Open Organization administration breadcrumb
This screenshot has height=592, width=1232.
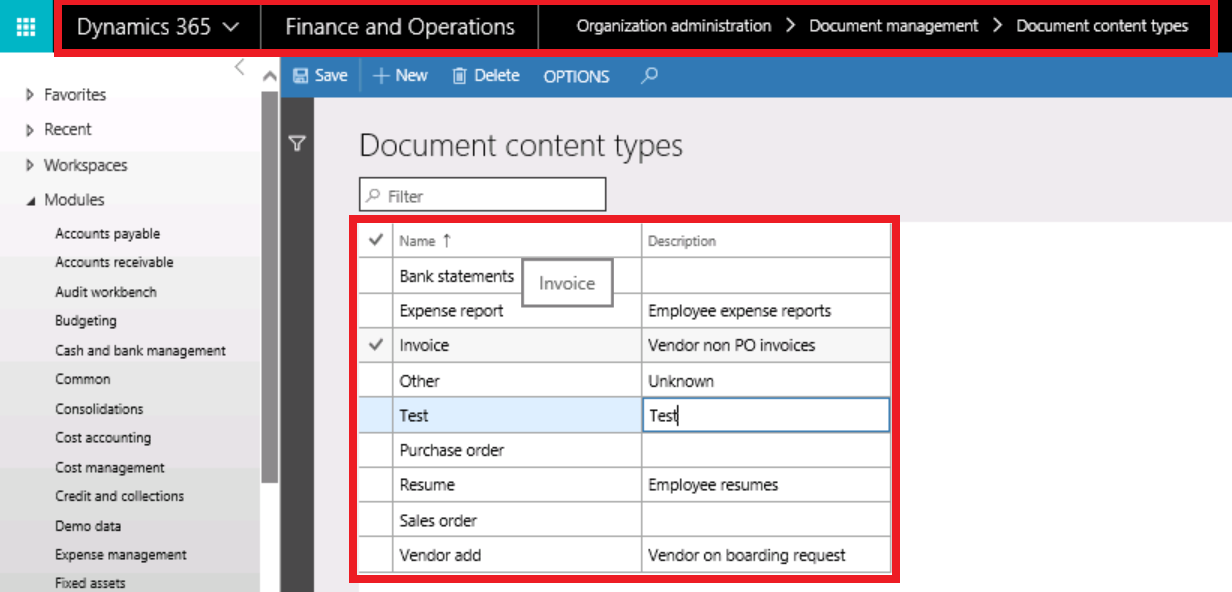click(x=674, y=27)
